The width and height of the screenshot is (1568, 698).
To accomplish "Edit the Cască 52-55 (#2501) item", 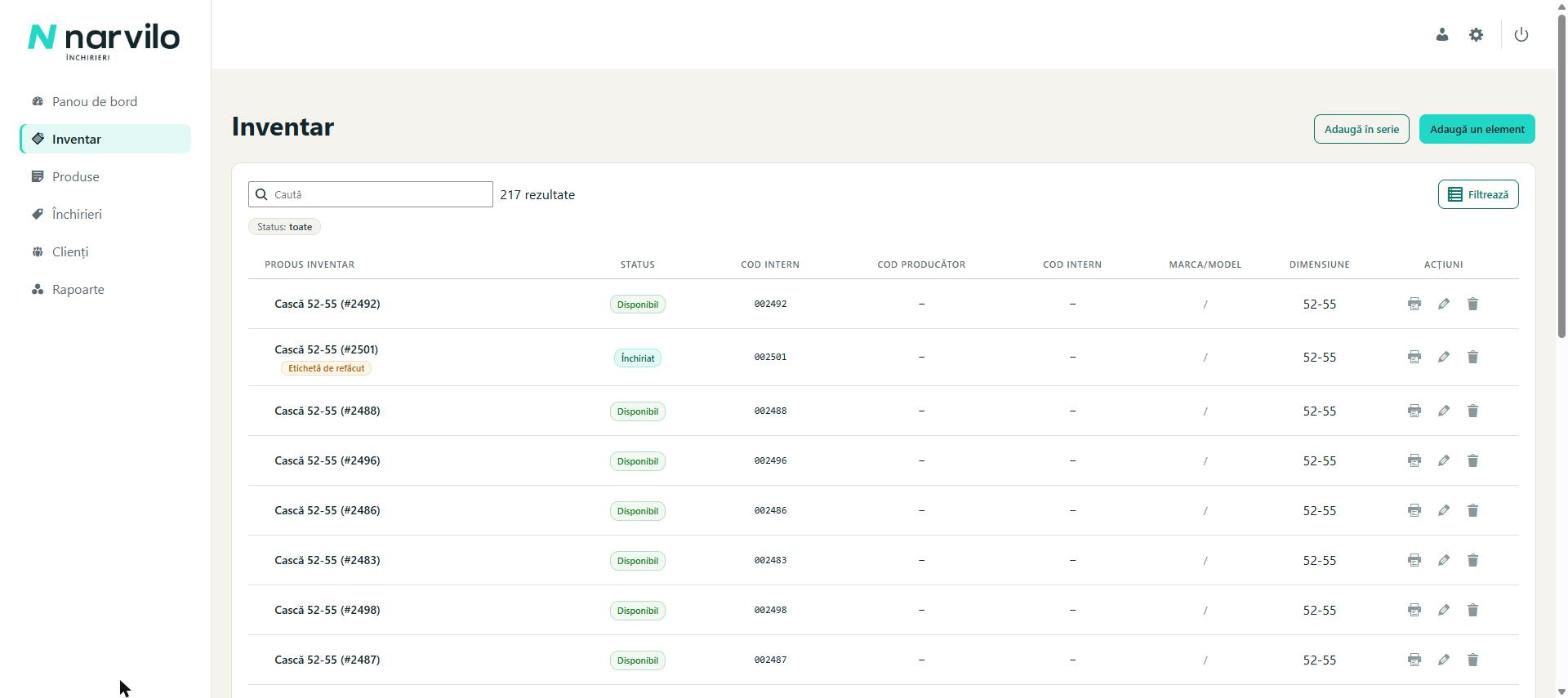I will tap(1443, 357).
